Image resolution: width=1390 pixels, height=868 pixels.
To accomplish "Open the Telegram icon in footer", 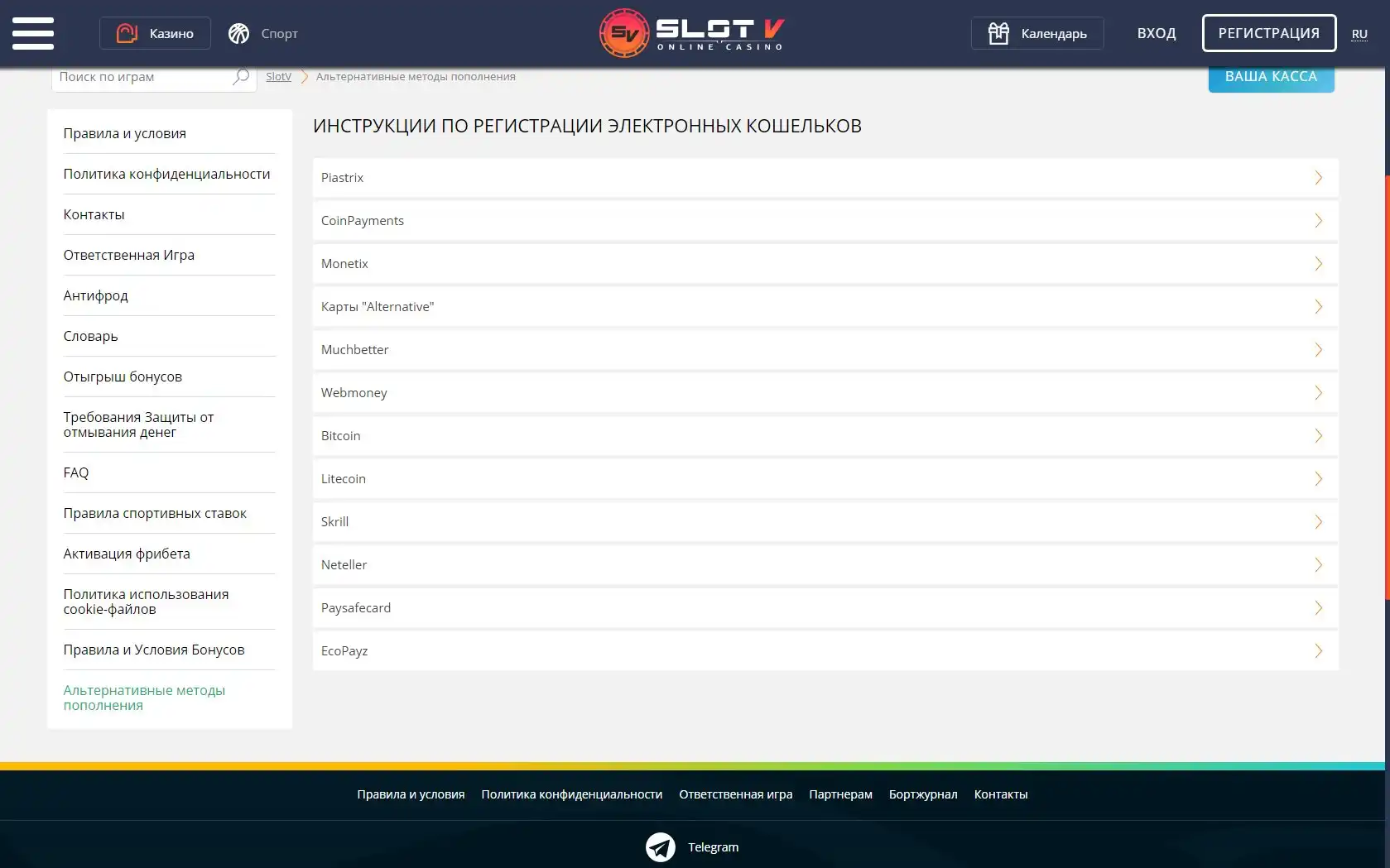I will (661, 846).
